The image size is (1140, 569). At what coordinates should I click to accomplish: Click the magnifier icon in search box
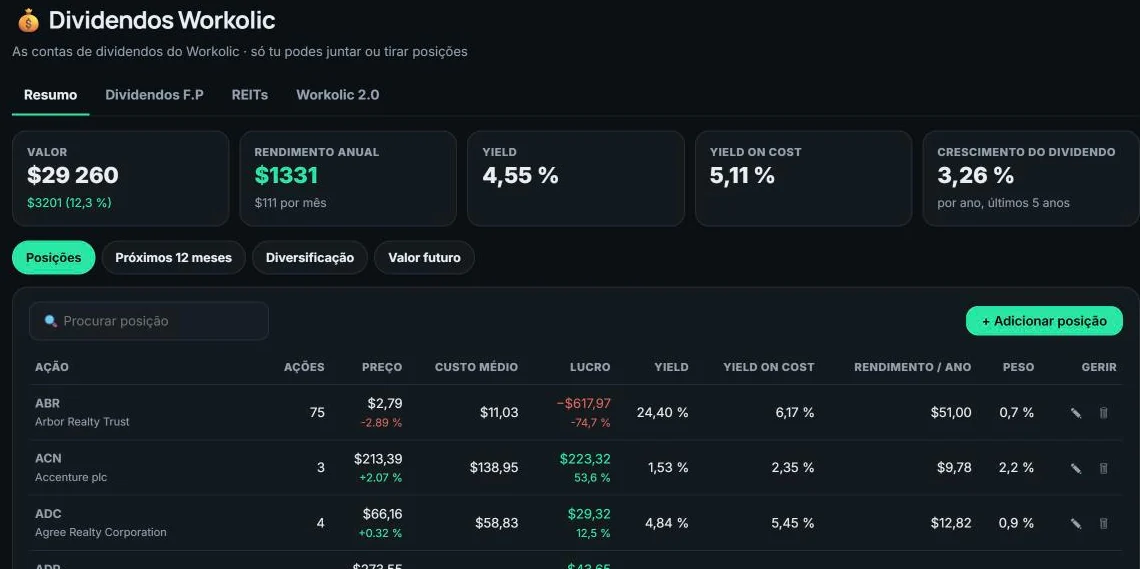50,320
